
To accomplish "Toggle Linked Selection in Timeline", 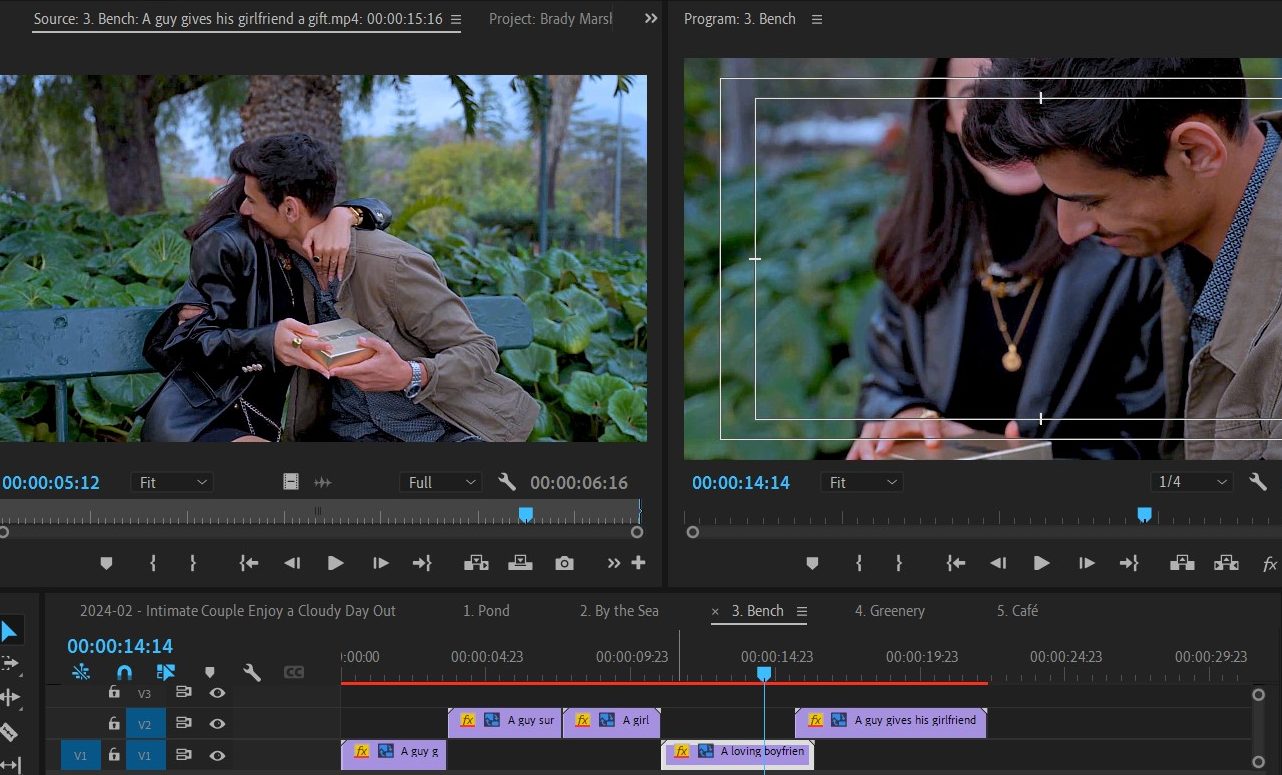I will 166,673.
